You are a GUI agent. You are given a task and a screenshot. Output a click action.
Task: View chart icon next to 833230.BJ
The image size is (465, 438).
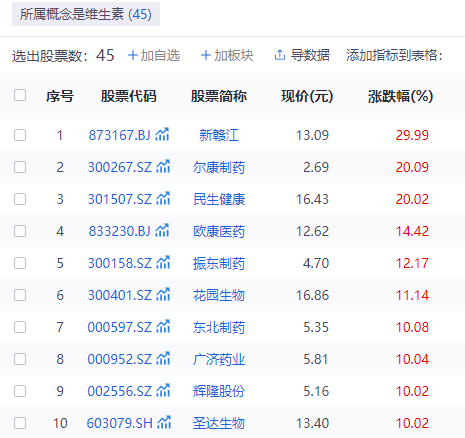click(x=162, y=231)
